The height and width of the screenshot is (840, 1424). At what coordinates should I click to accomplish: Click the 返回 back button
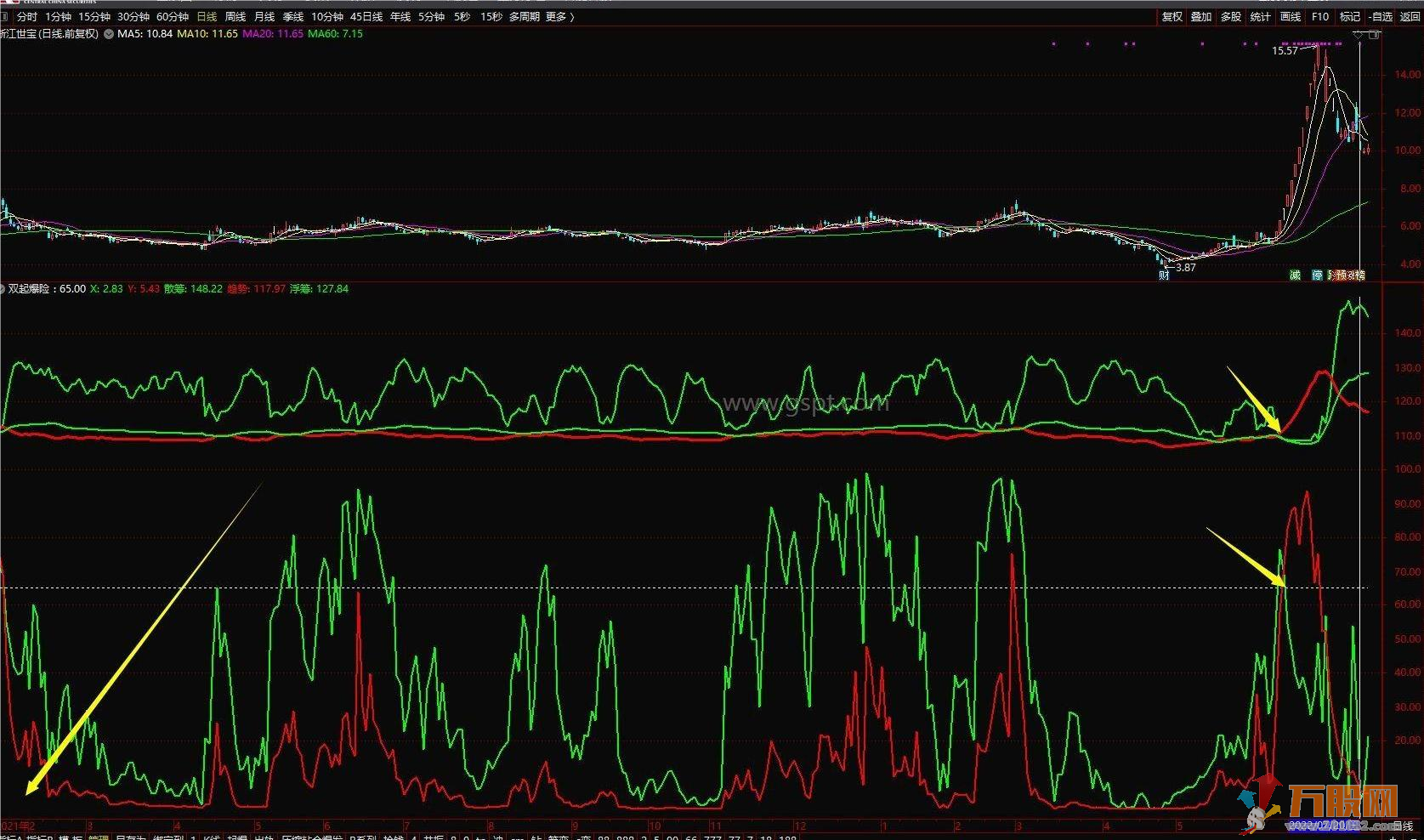click(1410, 17)
